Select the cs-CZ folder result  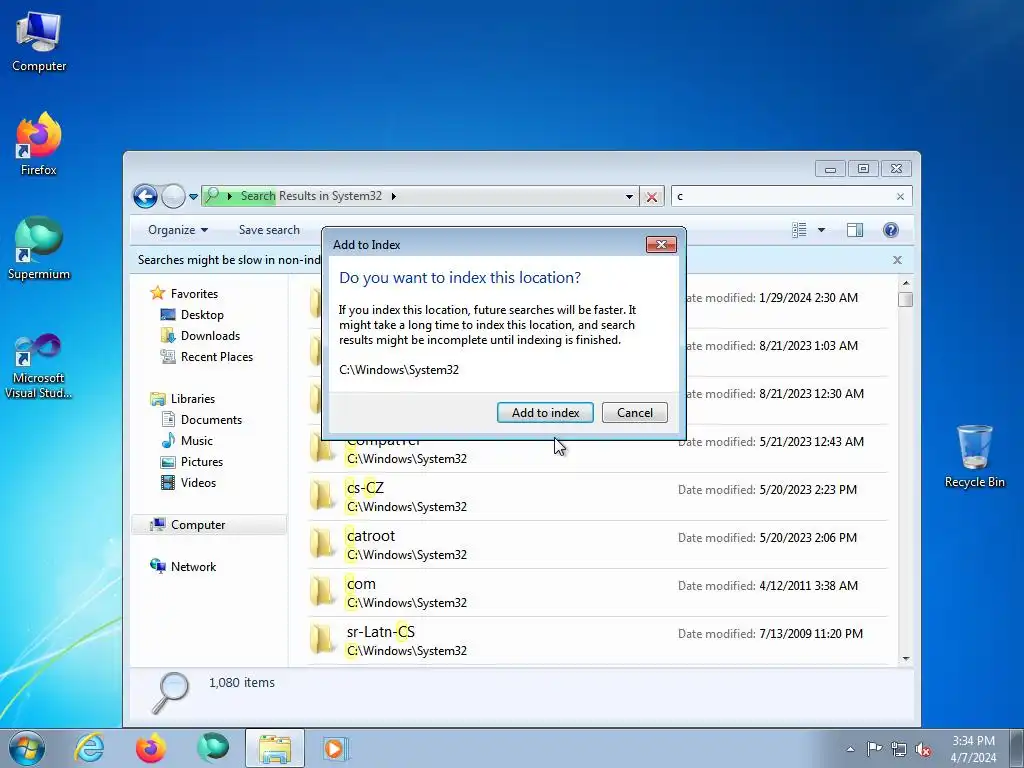click(598, 497)
